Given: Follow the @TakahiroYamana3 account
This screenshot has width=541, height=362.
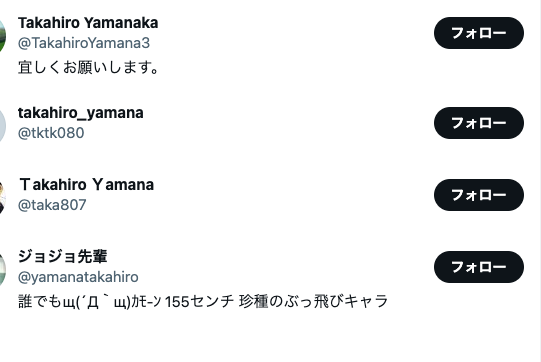Looking at the screenshot, I should point(479,33).
